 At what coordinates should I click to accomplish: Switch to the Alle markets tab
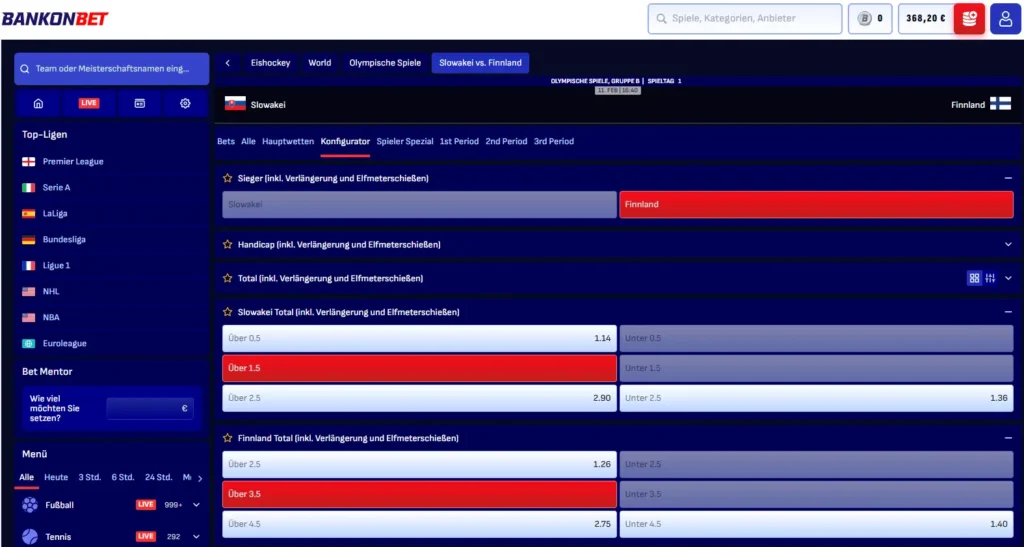tap(248, 142)
